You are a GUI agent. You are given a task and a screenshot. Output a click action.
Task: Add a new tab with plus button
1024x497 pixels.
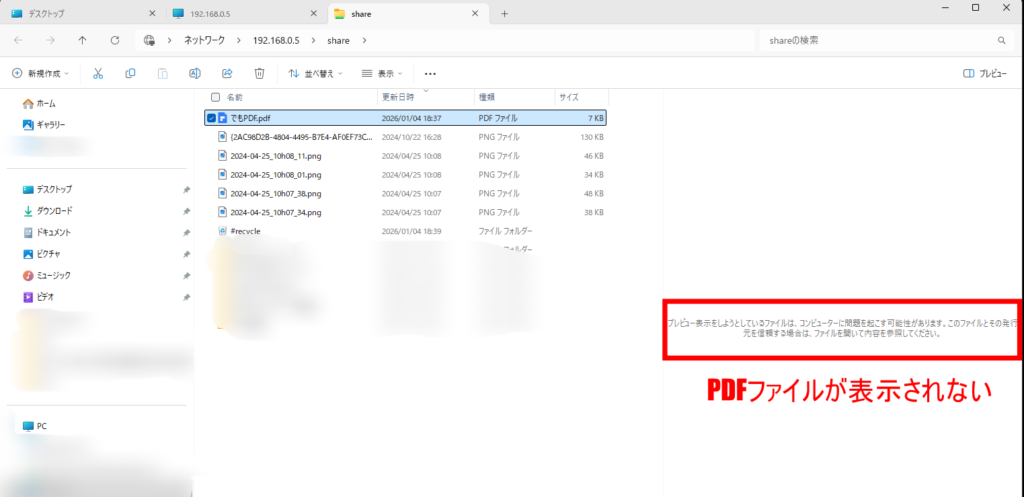point(504,14)
